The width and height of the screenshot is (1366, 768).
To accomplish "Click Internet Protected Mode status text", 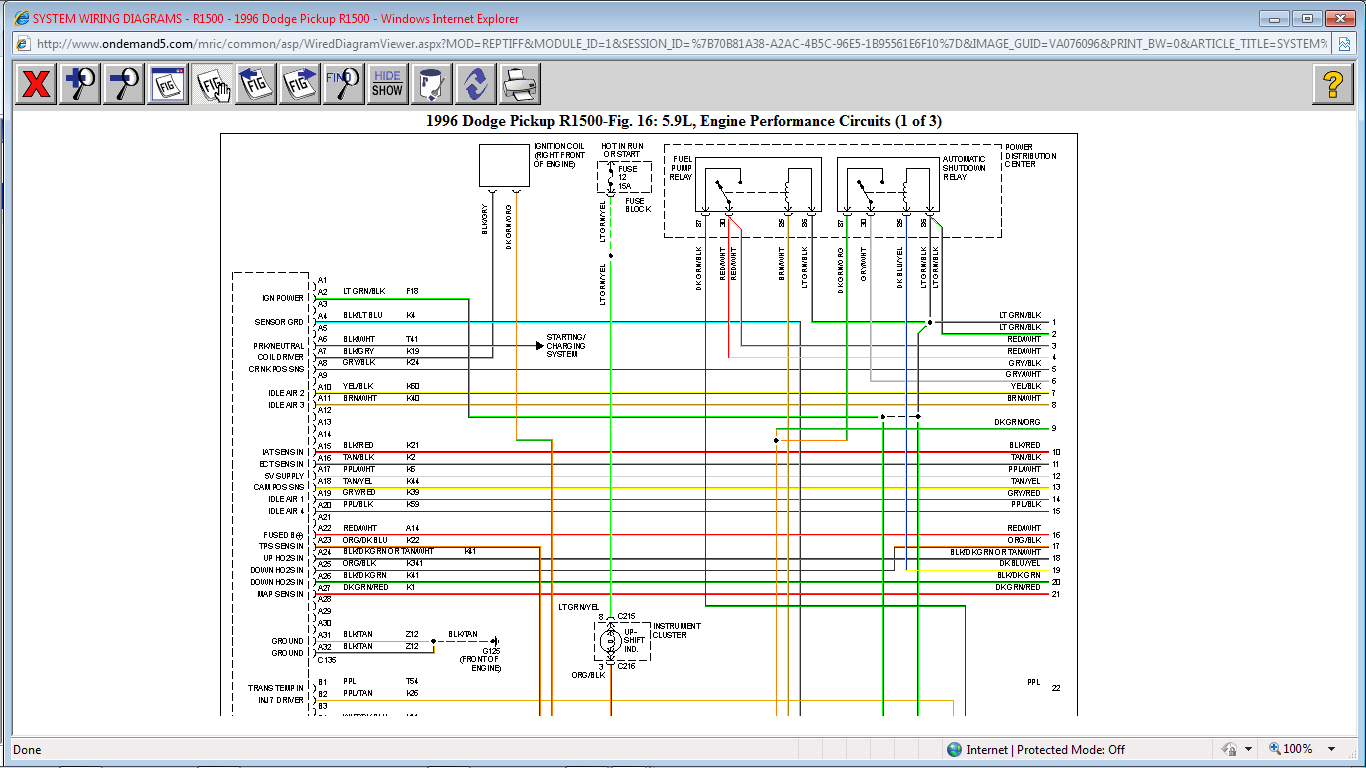I will (1044, 749).
